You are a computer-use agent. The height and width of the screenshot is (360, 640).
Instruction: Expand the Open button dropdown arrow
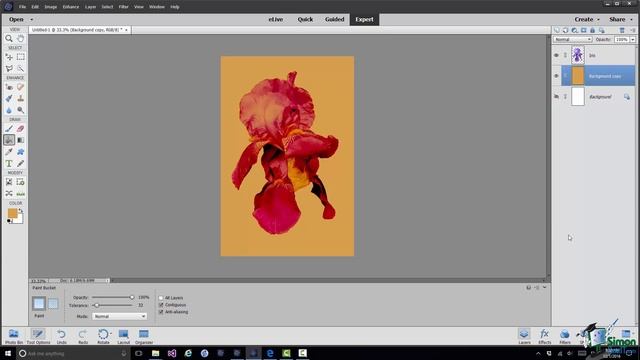31,20
